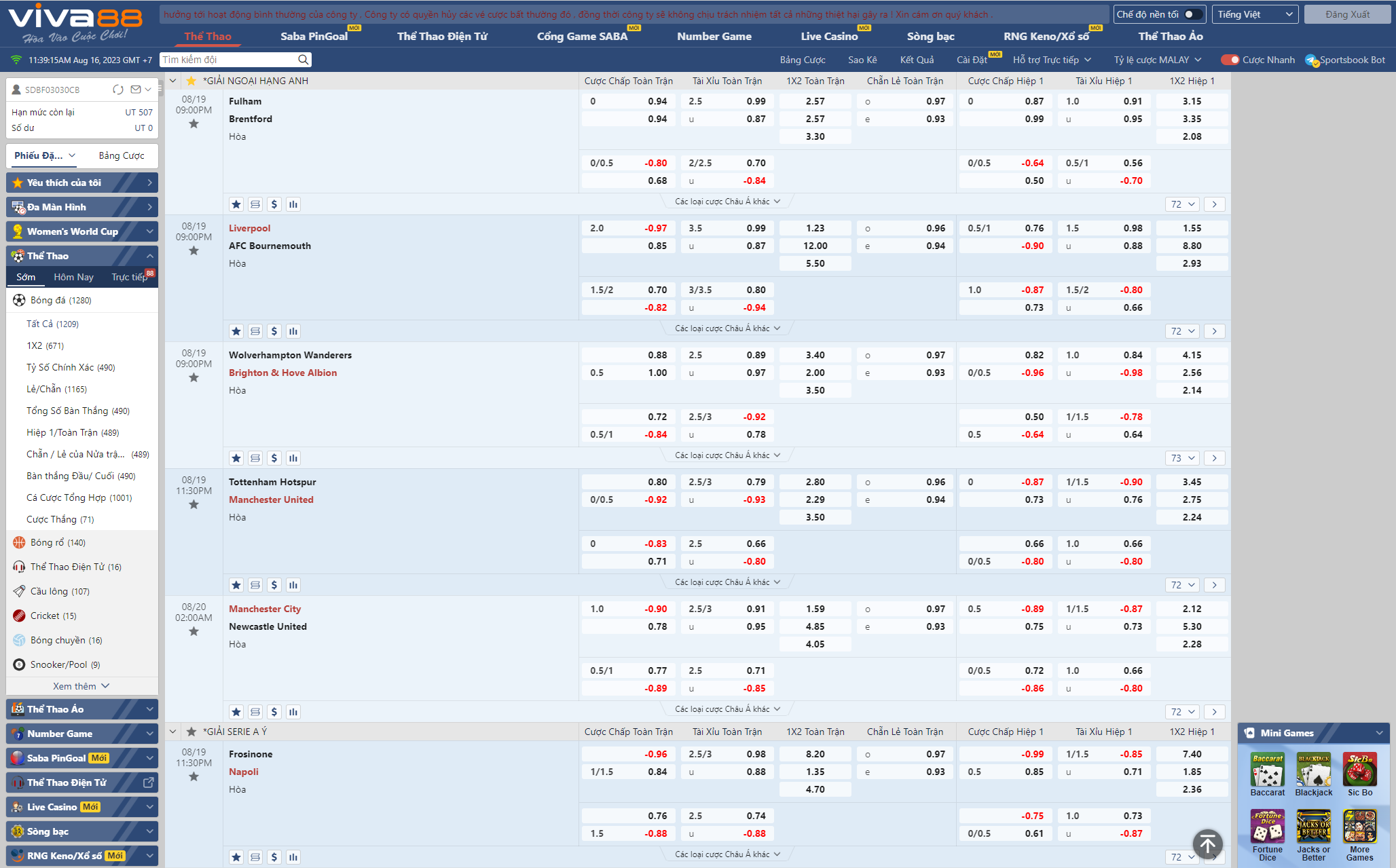Open Tỷ lệ cược MALAY odds dropdown
The width and height of the screenshot is (1396, 868).
click(1157, 60)
